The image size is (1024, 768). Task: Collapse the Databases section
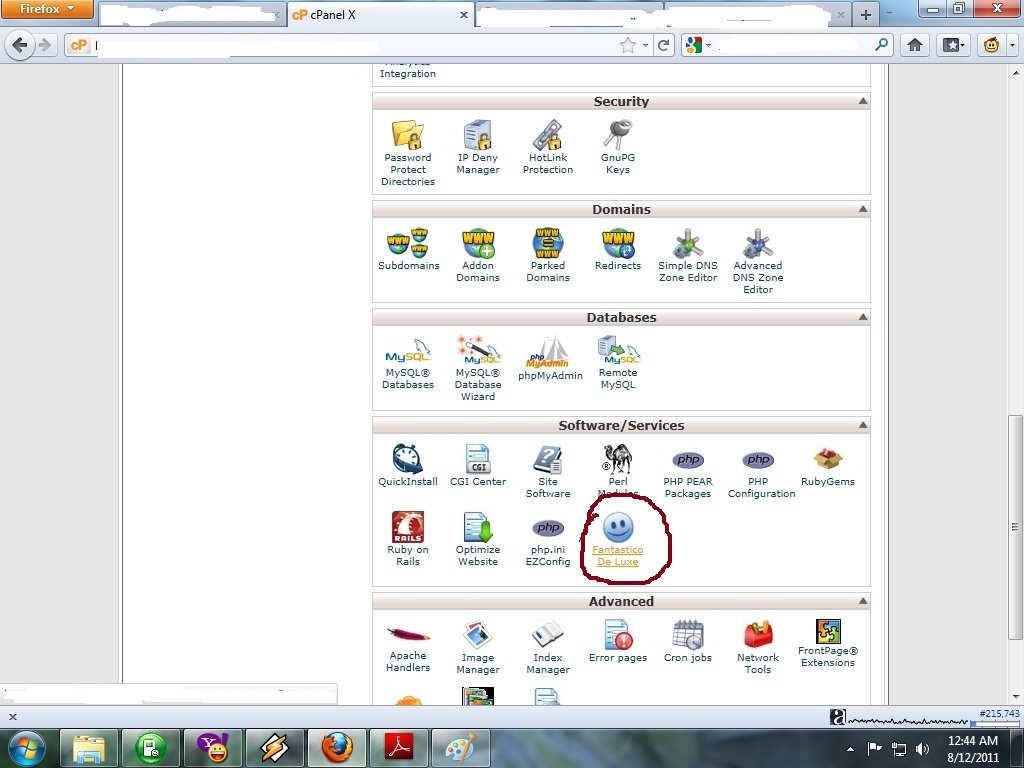point(863,317)
